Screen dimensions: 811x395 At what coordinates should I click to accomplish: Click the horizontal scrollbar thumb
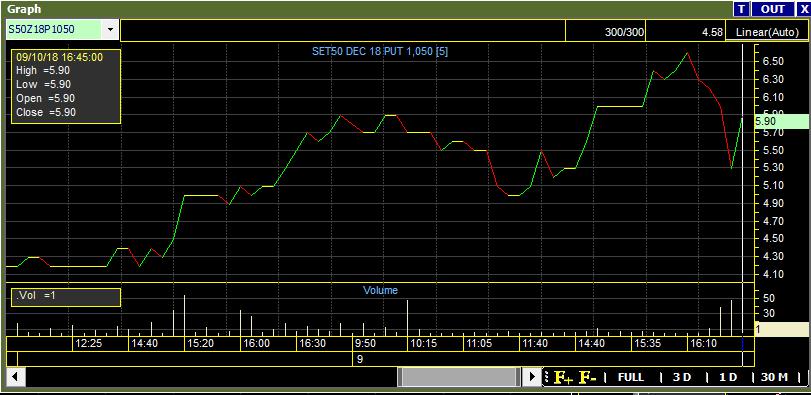[459, 376]
